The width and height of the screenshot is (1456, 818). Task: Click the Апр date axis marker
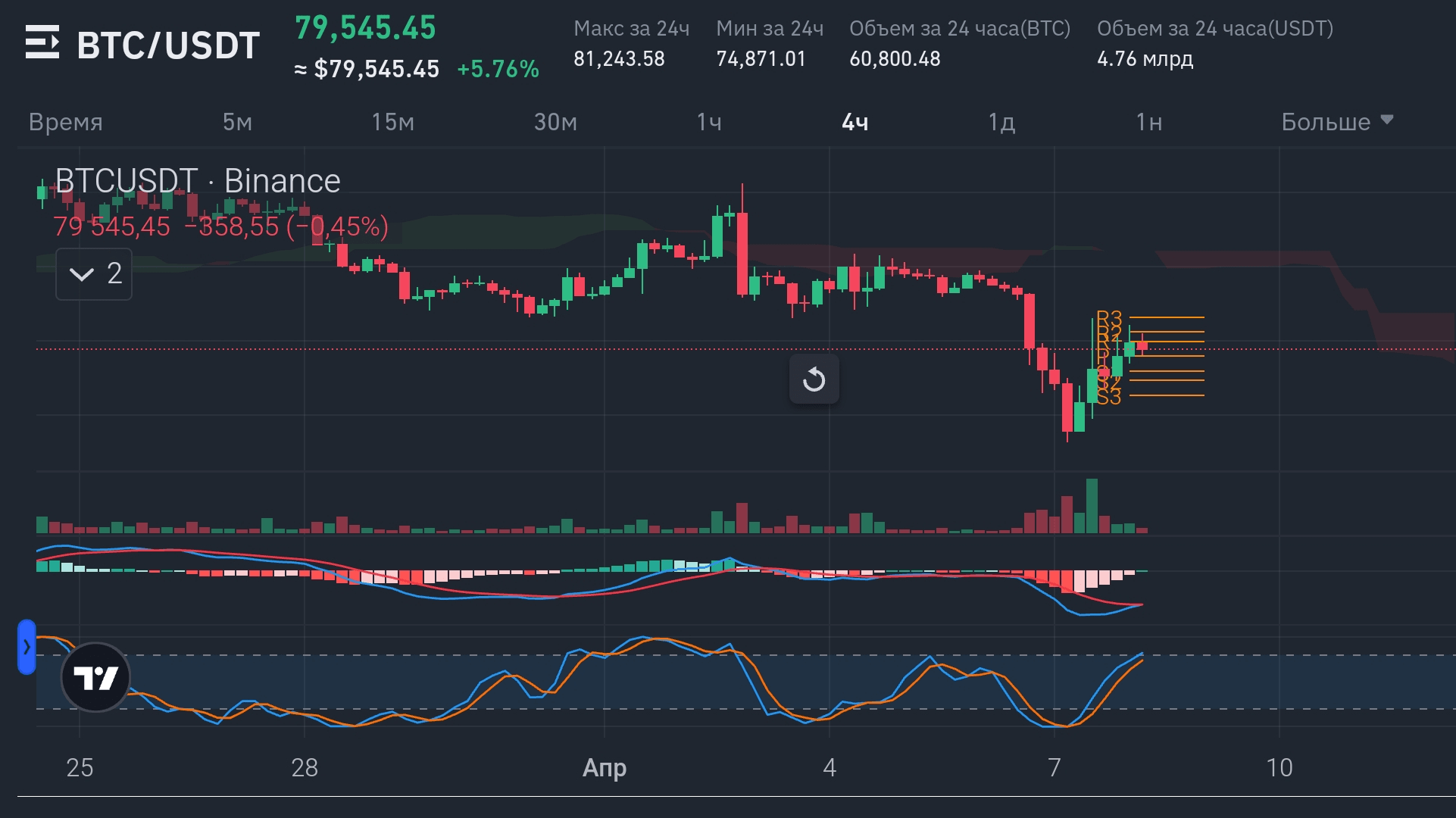click(604, 767)
